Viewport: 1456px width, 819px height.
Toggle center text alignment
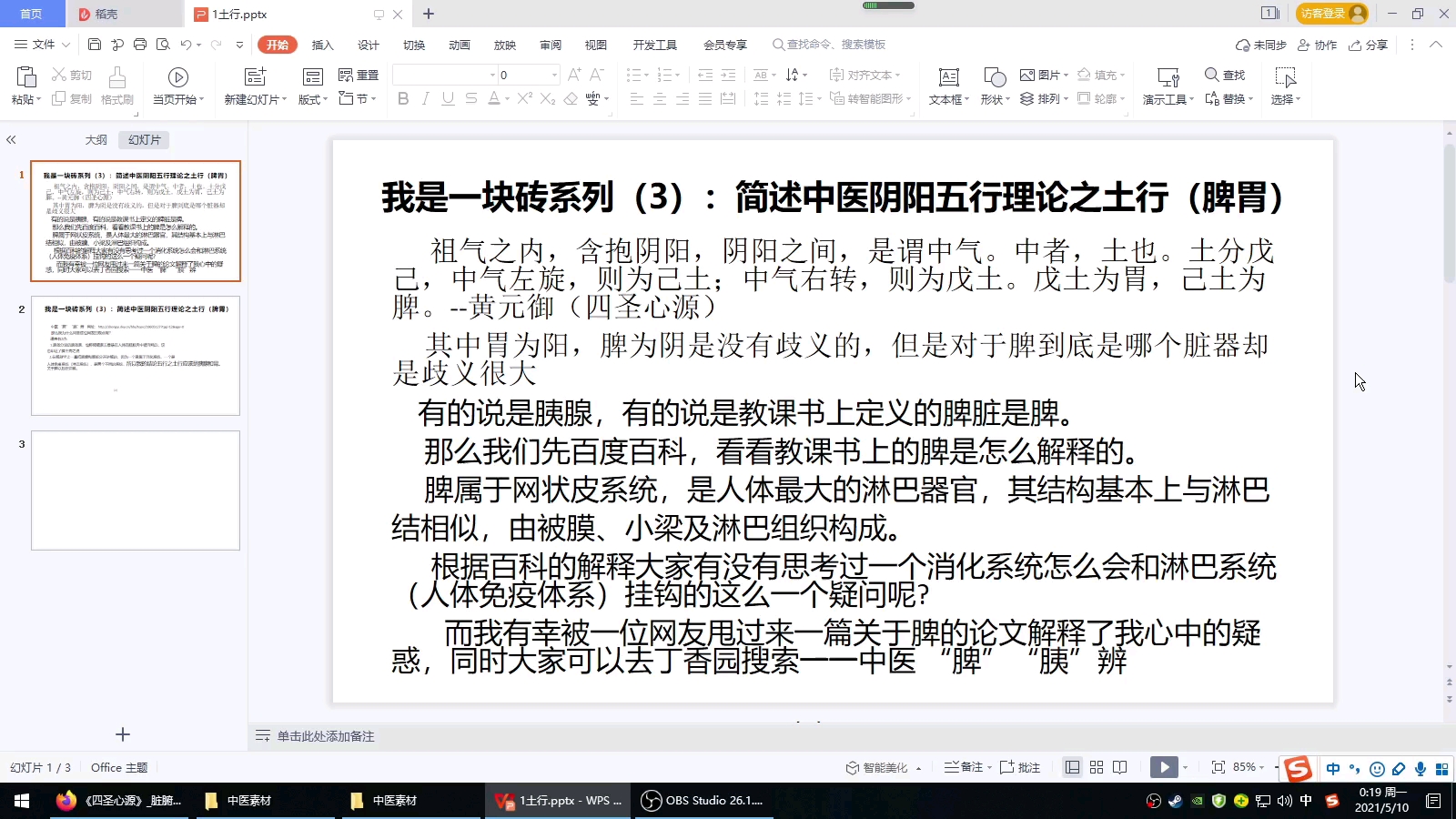(660, 98)
